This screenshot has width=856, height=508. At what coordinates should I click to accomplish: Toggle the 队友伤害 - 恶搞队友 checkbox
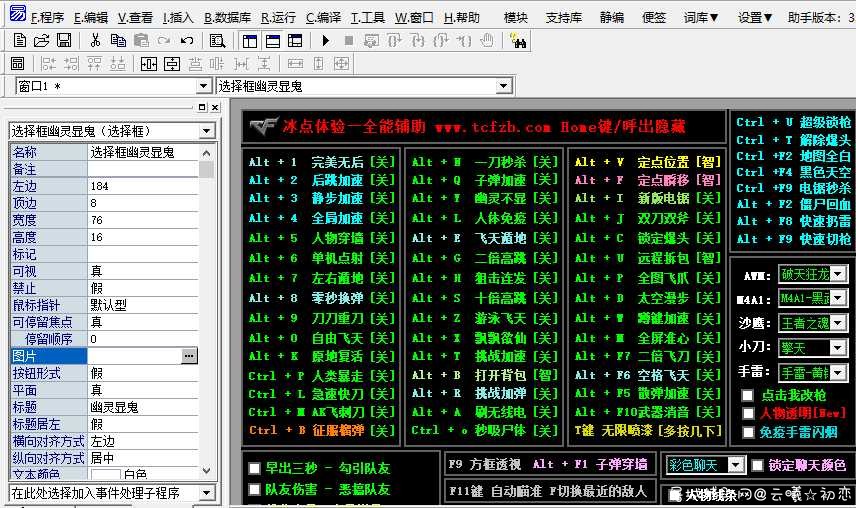coord(254,489)
